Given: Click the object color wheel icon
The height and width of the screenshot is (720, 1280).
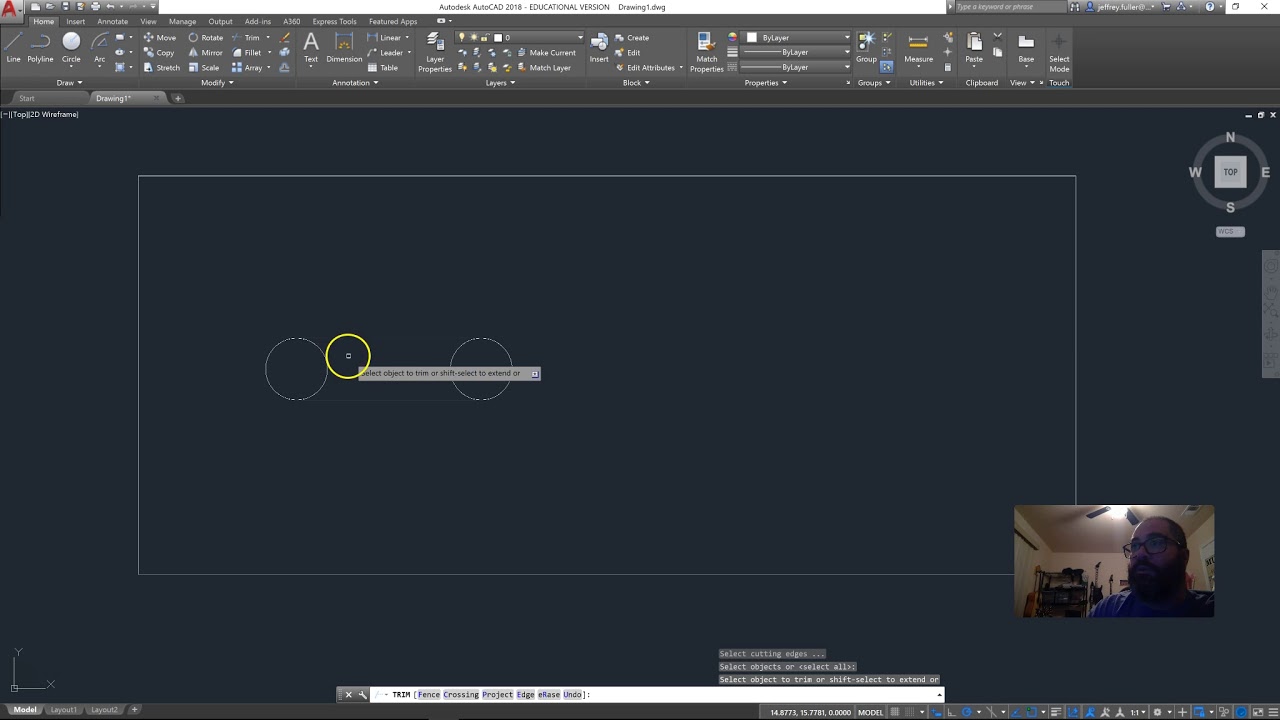Looking at the screenshot, I should click(x=732, y=38).
